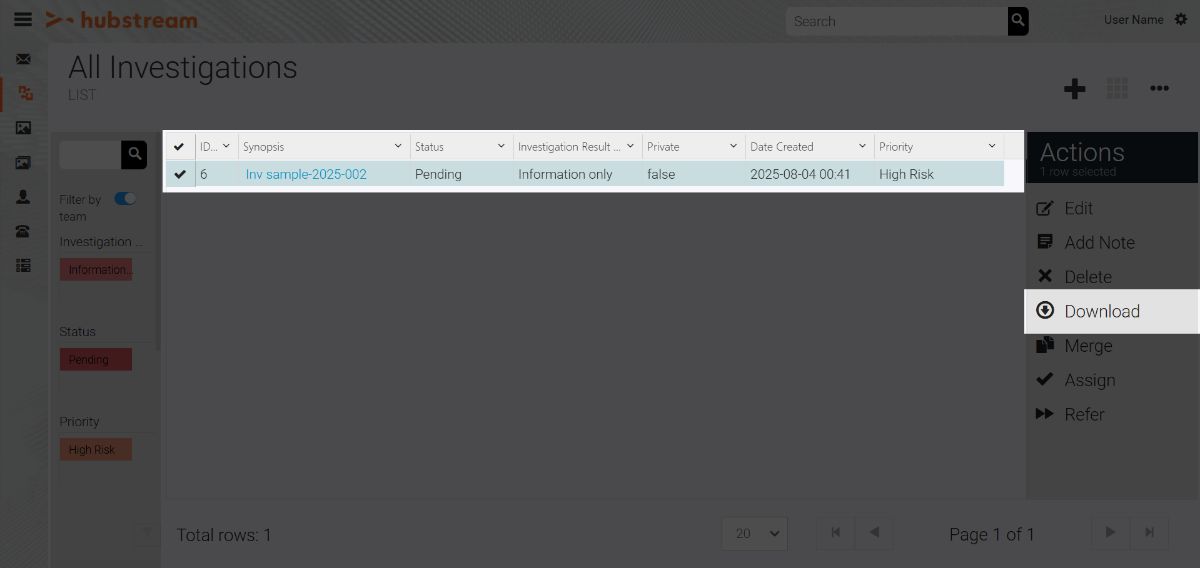Image resolution: width=1200 pixels, height=568 pixels.
Task: Switch to grid view icon
Action: pos(1117,89)
